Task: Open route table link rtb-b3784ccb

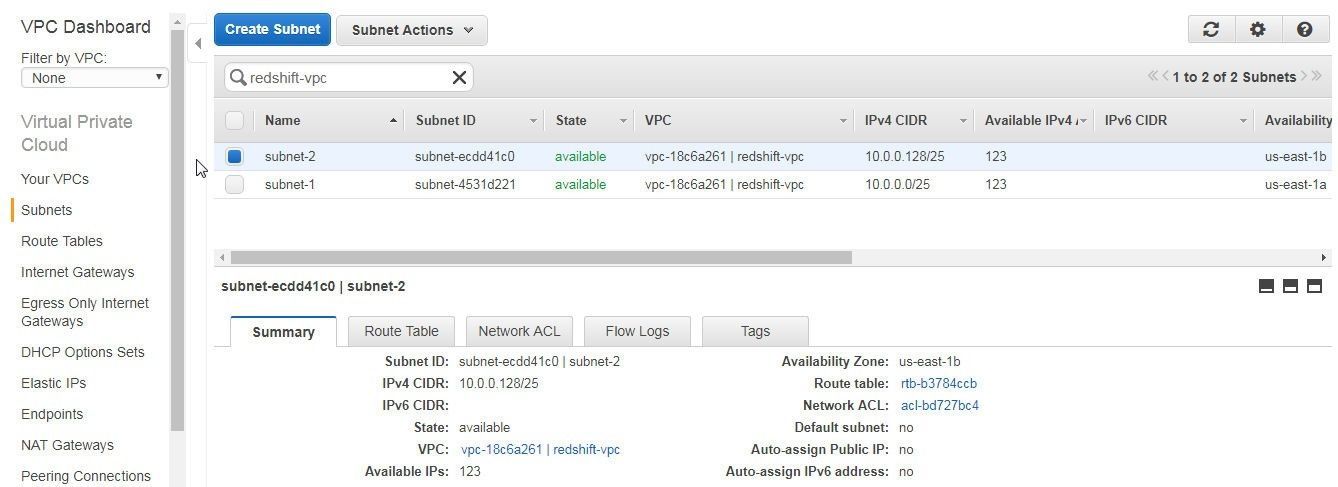Action: click(x=938, y=383)
